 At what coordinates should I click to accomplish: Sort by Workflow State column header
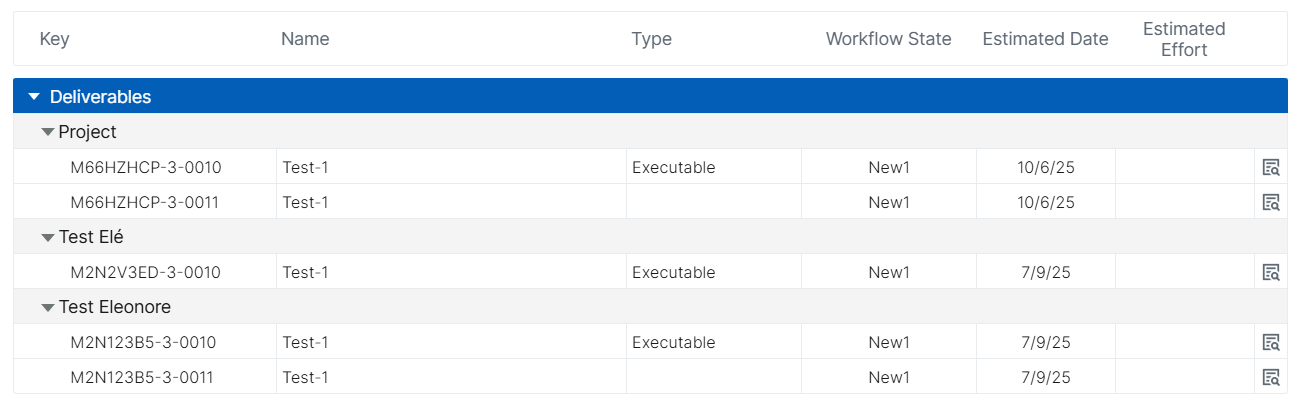click(x=888, y=39)
